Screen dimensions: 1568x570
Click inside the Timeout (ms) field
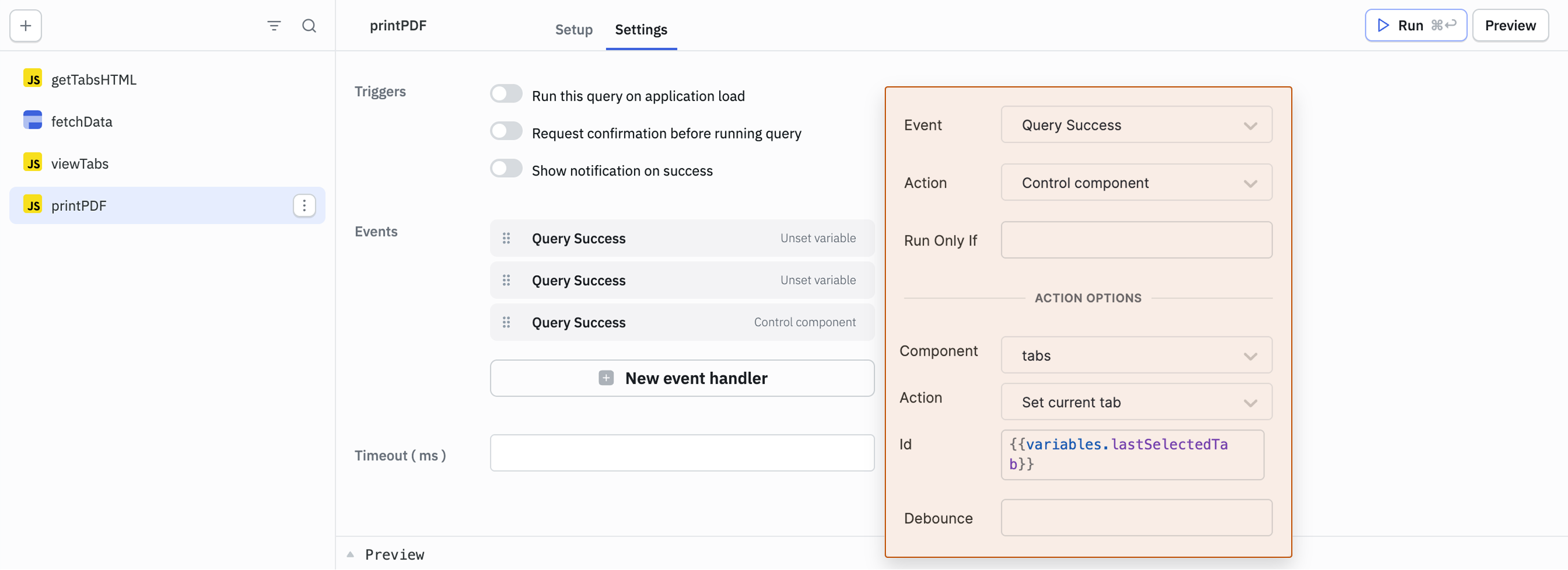point(681,453)
